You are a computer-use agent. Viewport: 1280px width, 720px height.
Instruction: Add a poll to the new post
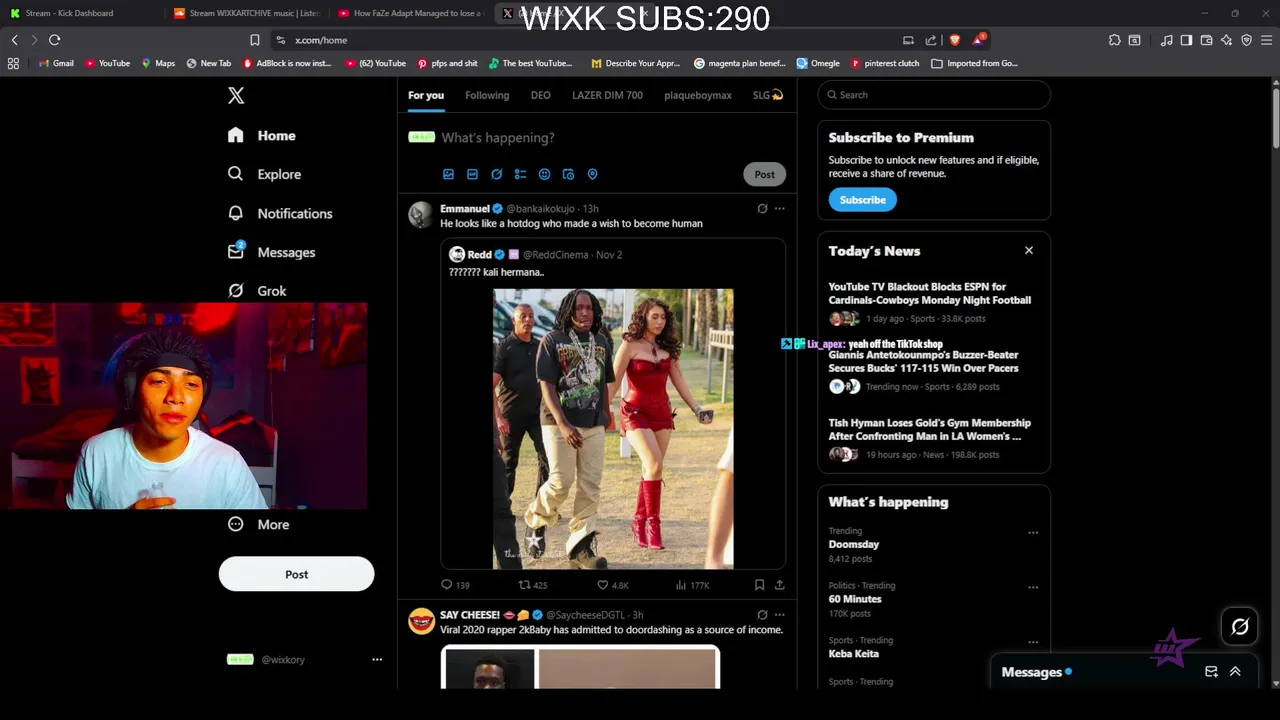(520, 174)
